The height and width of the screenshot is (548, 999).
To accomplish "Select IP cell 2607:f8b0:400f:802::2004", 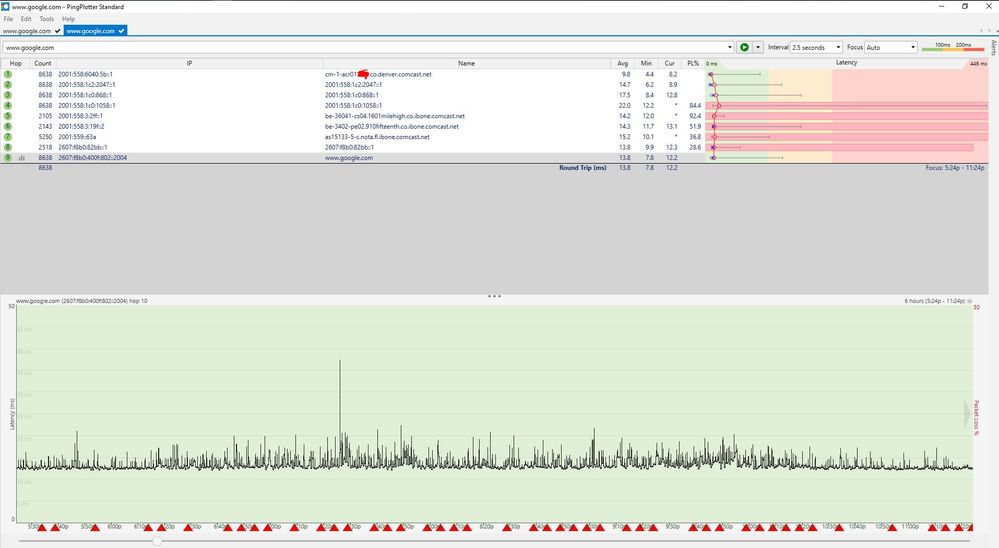I will coord(92,157).
